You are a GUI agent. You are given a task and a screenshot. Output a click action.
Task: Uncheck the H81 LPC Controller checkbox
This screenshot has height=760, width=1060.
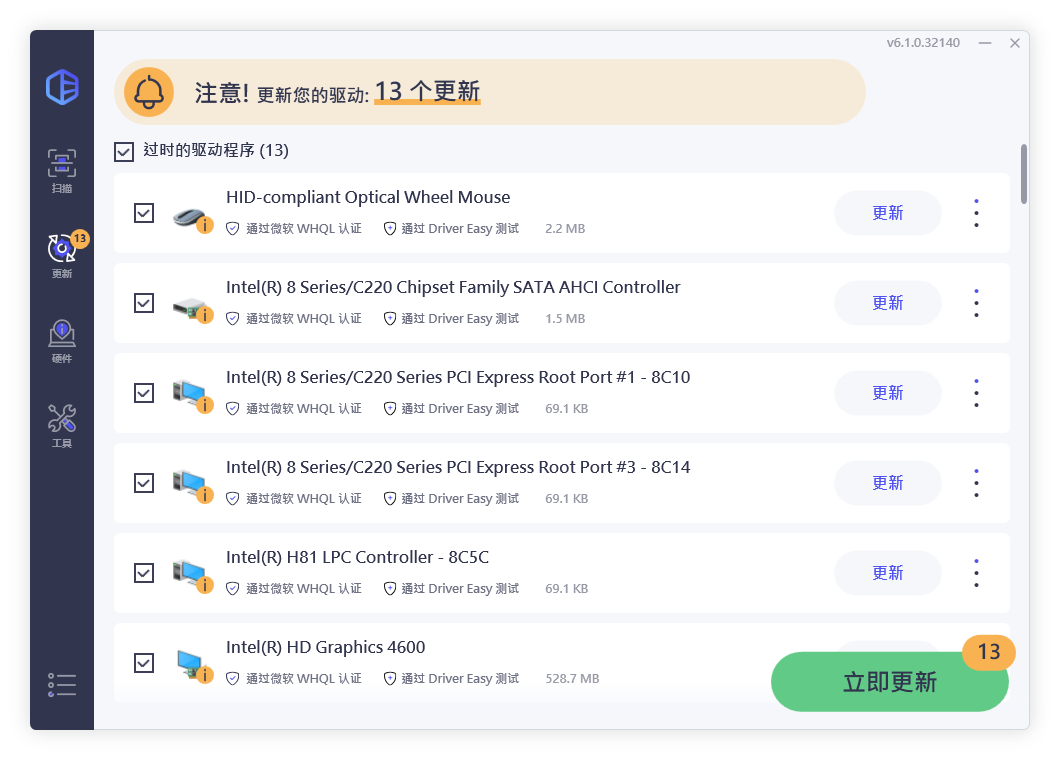(x=144, y=573)
